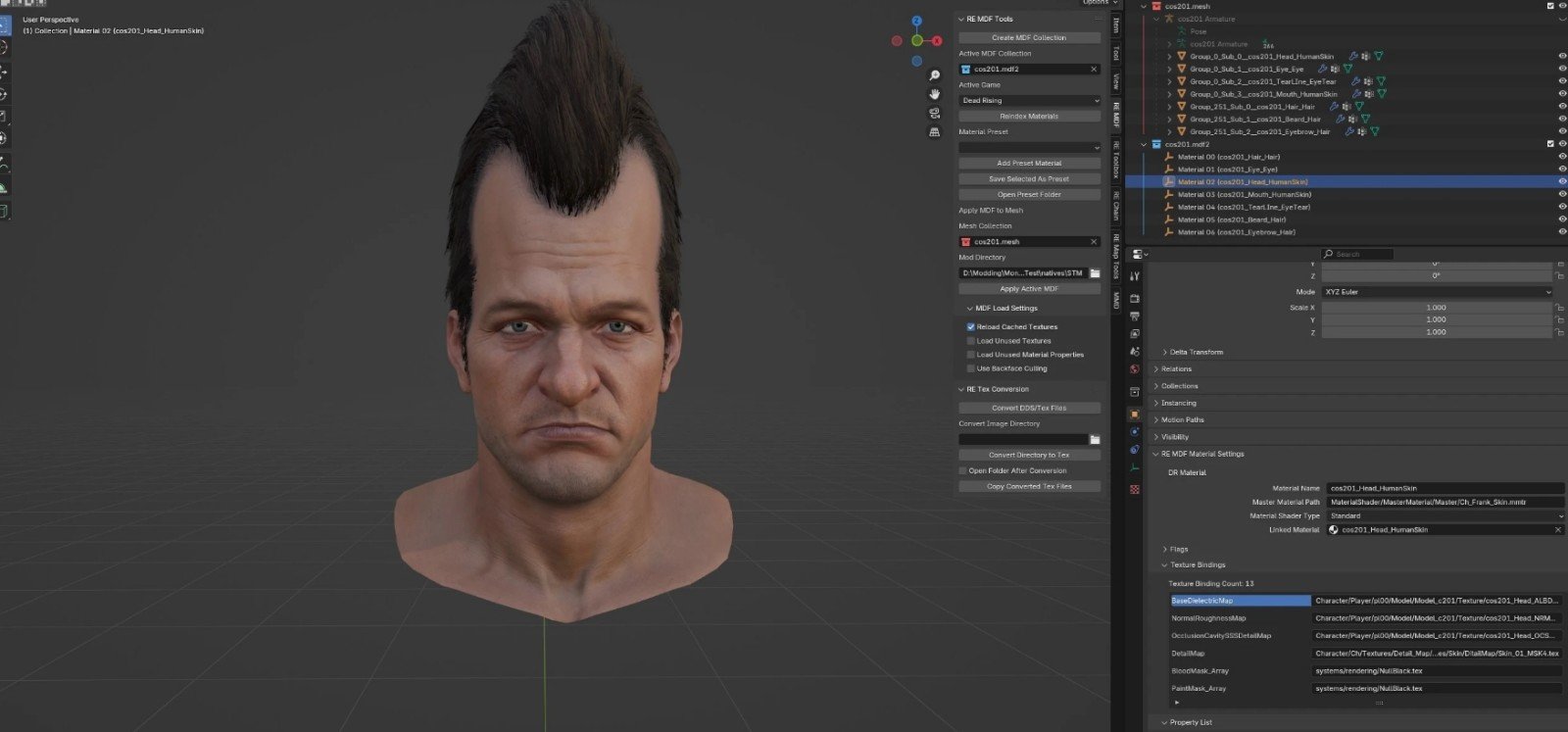The height and width of the screenshot is (732, 1568).
Task: Click modifier wrench icon on Group_0_Sub_0 Head_HumanSkin row
Action: pos(1353,57)
